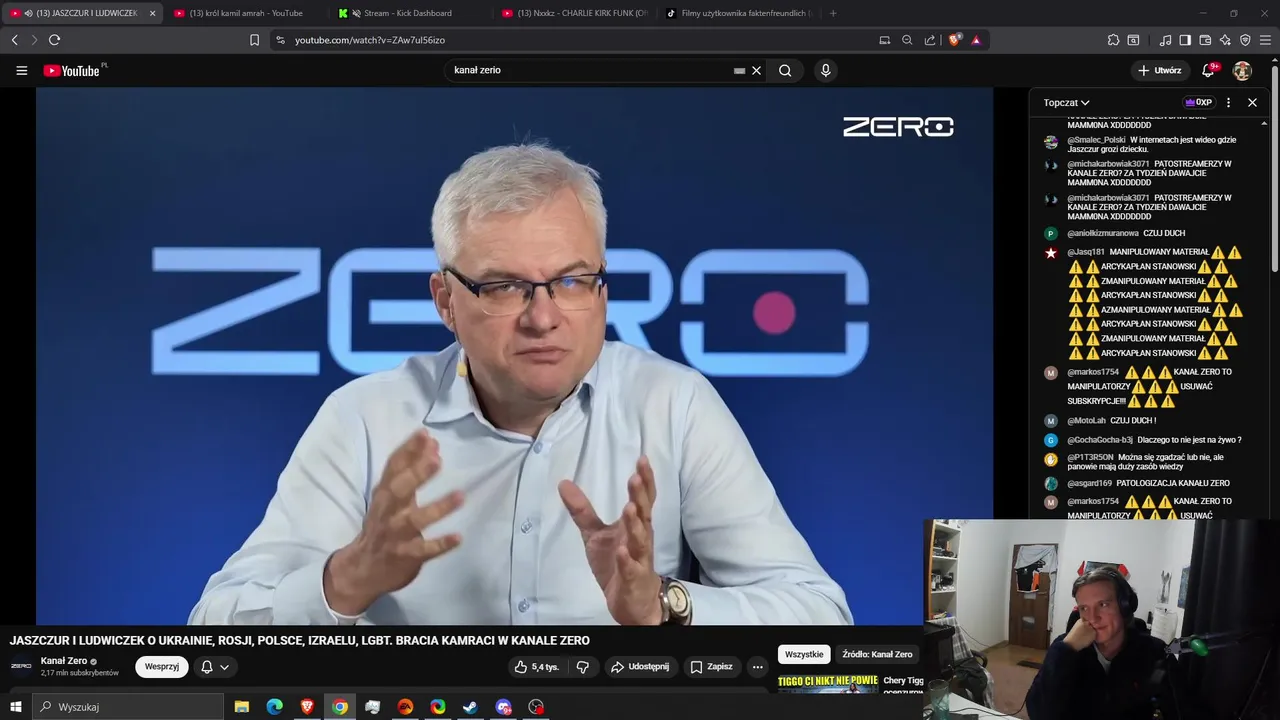Open the account avatar menu
The height and width of the screenshot is (720, 1280).
coord(1242,71)
